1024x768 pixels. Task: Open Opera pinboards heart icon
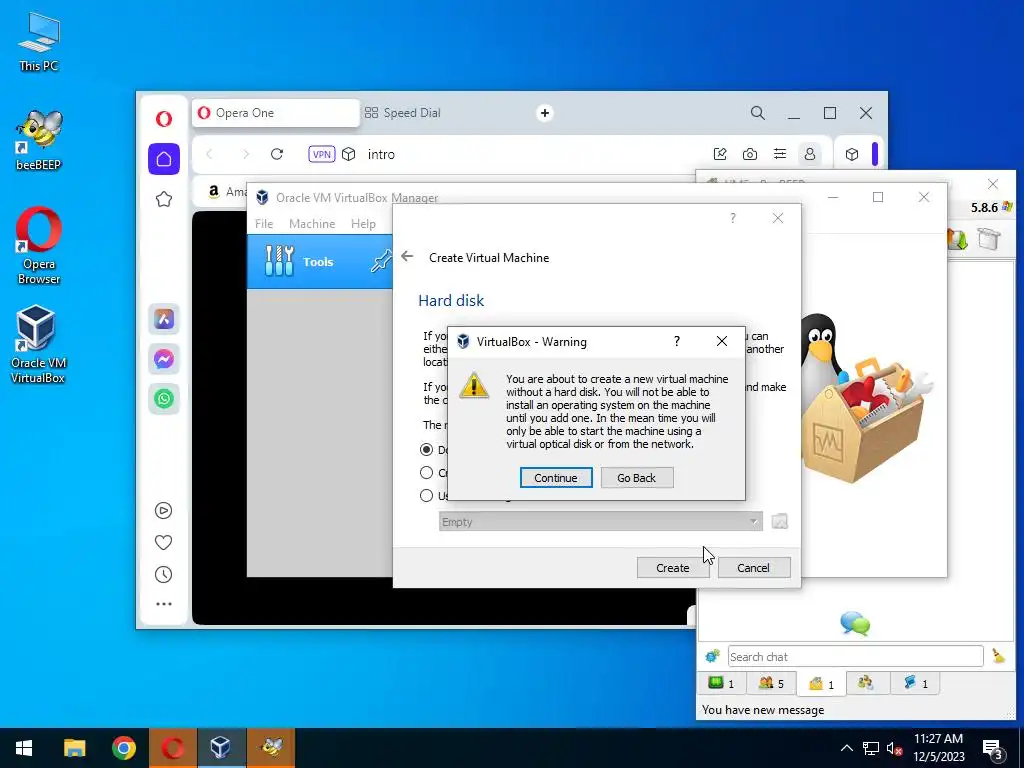click(163, 542)
